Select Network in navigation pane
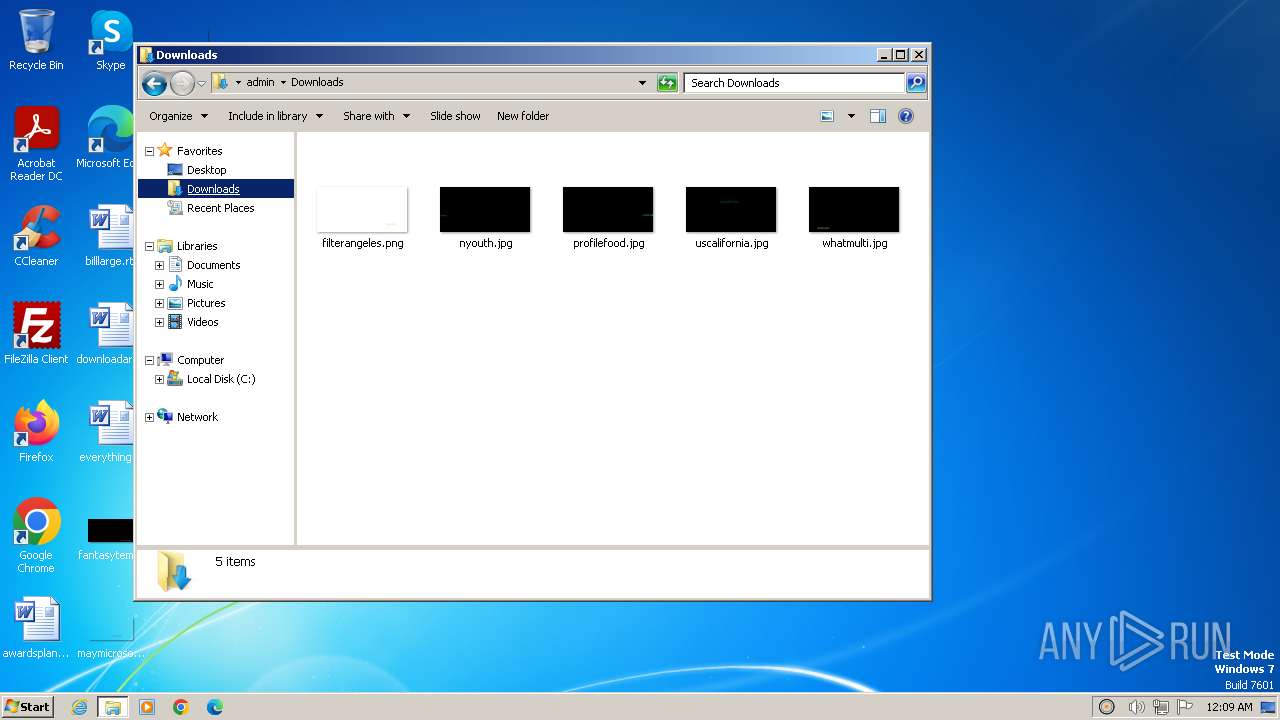 pyautogui.click(x=196, y=417)
